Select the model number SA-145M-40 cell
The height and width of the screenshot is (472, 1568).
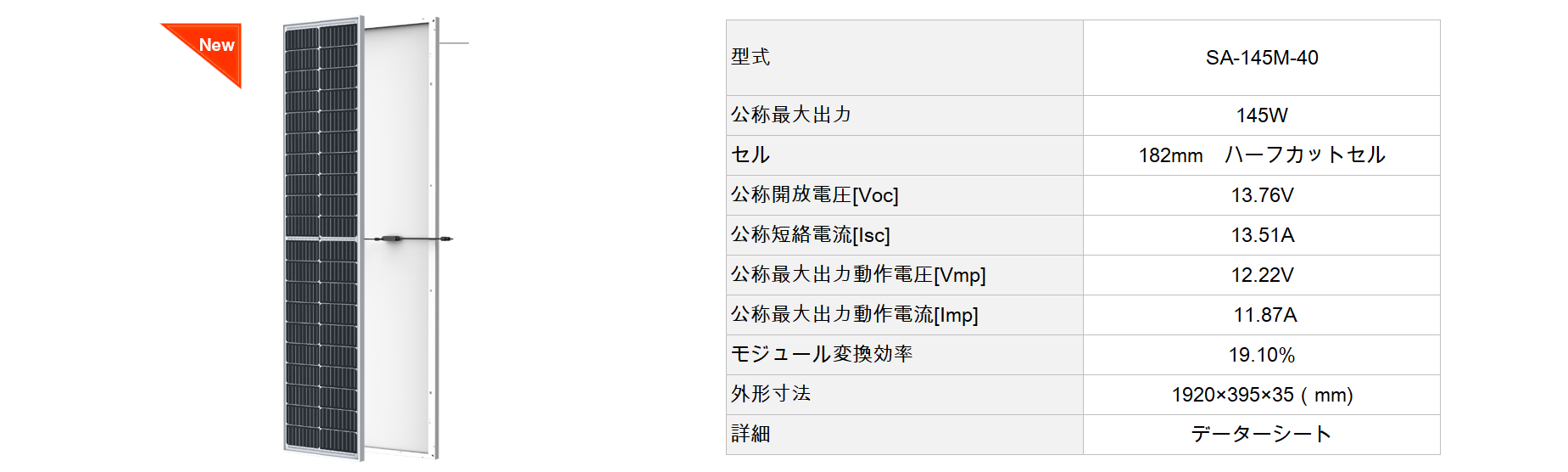[x=1261, y=58]
